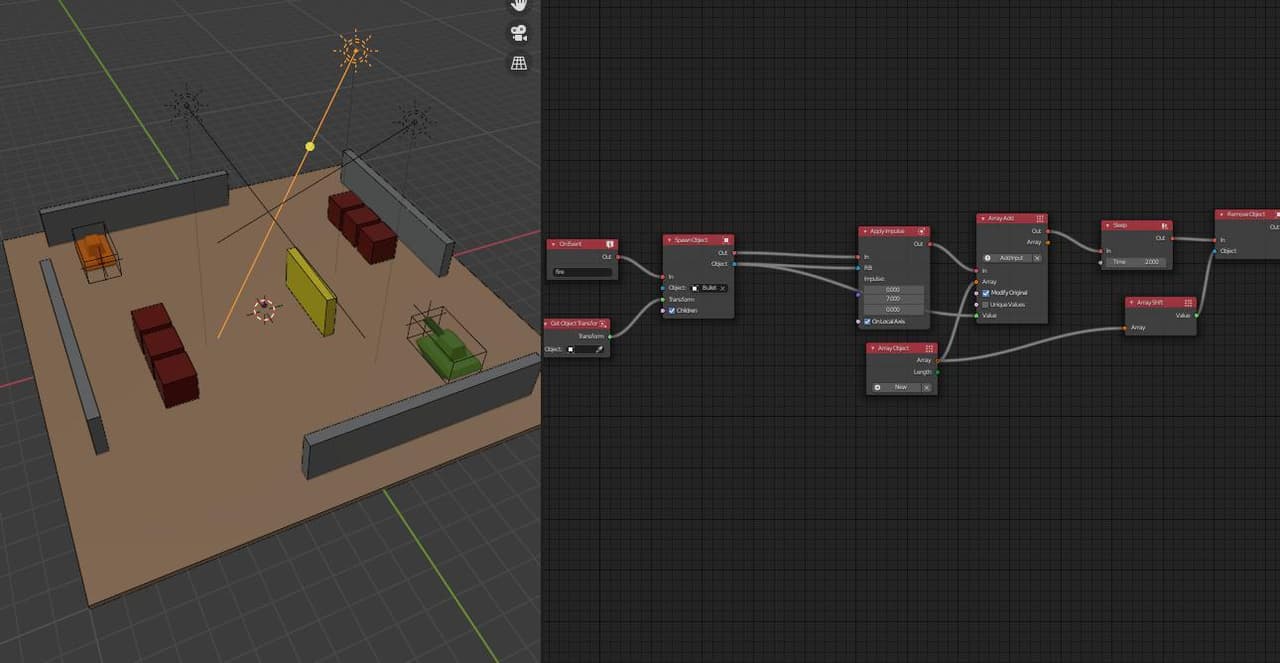Click the Impulse Y field showing 7.000
Image resolution: width=1280 pixels, height=663 pixels.
point(893,299)
